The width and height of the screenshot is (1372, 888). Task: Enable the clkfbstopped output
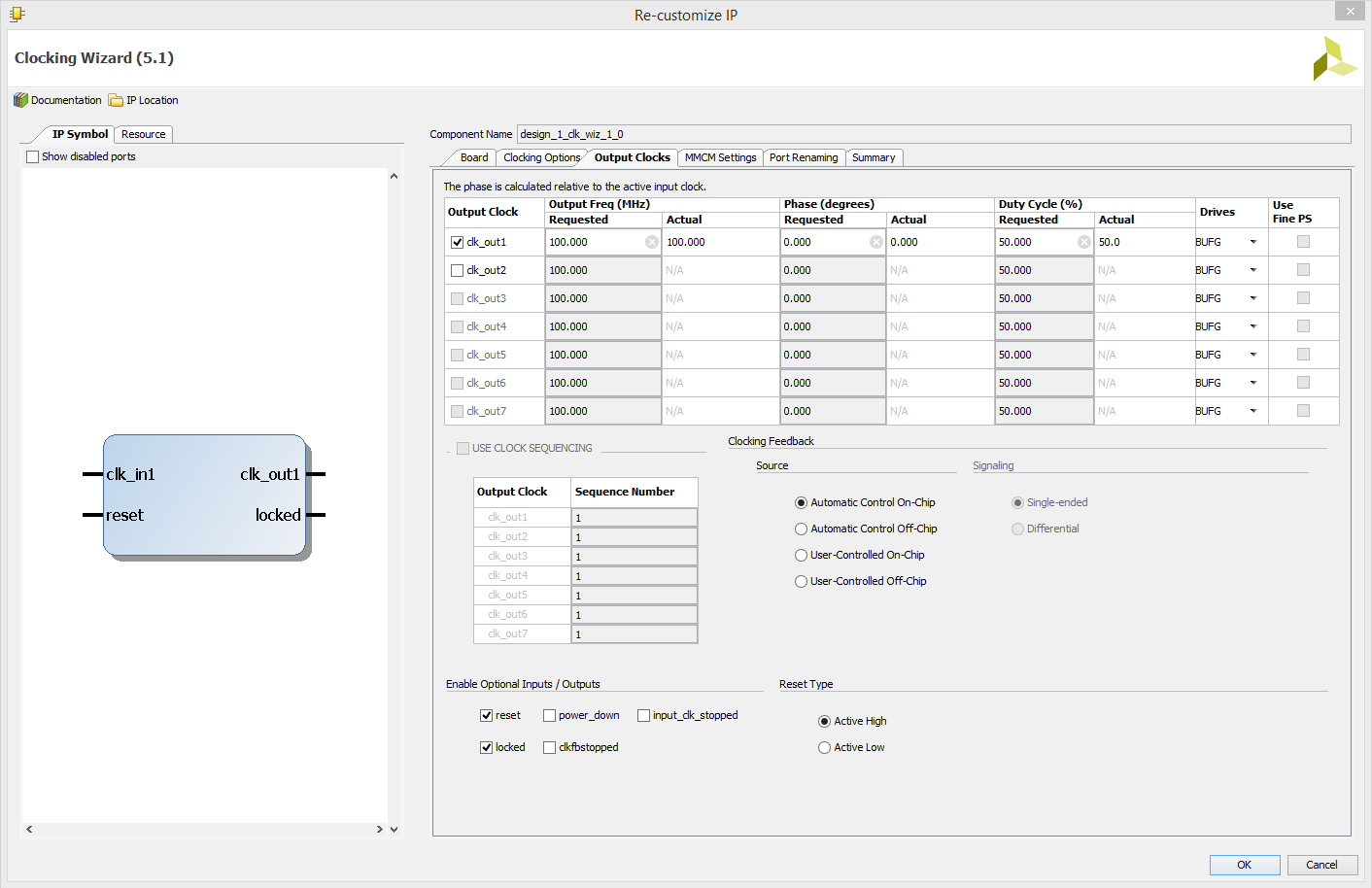(549, 747)
